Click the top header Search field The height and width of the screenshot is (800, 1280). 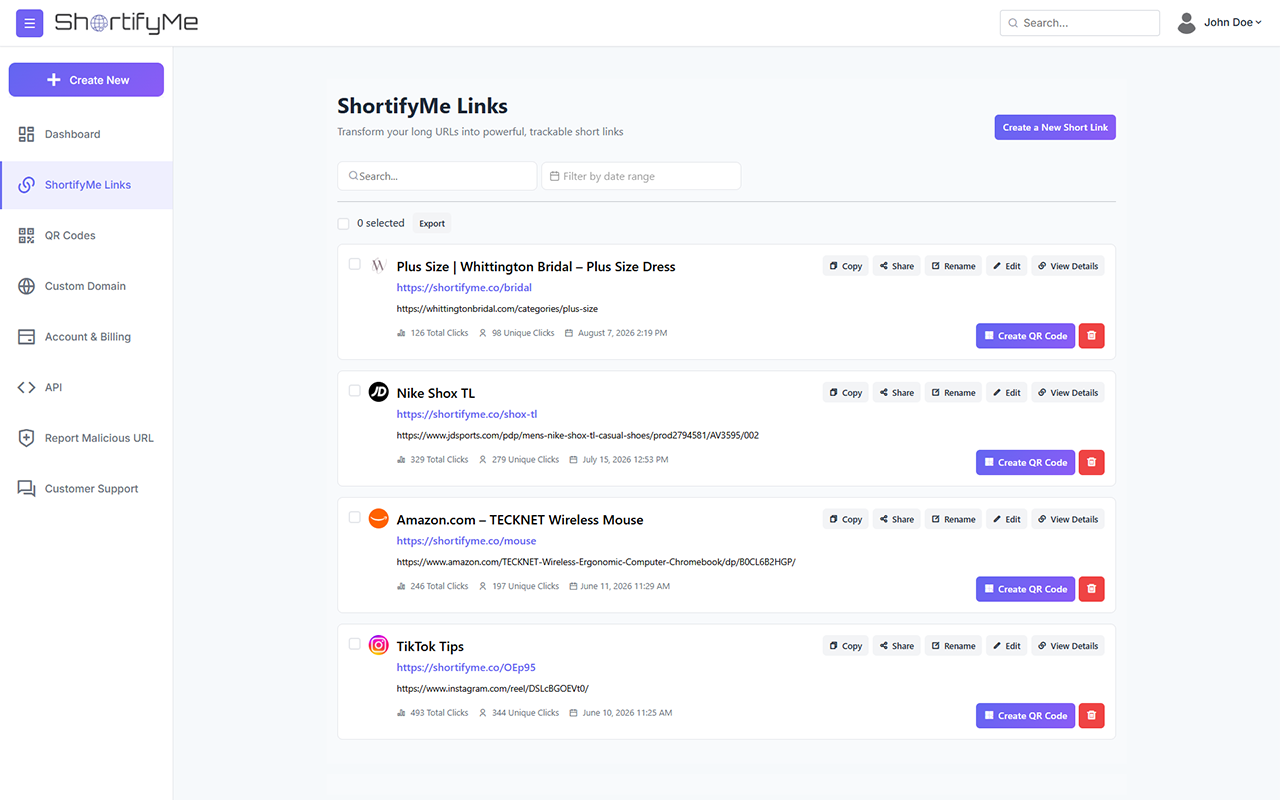(1080, 23)
